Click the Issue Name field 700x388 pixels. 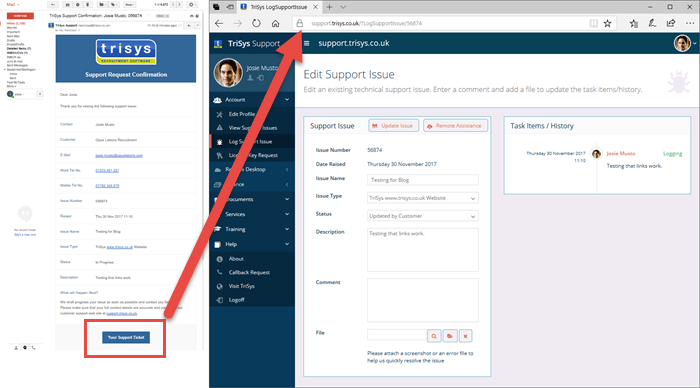coord(423,180)
